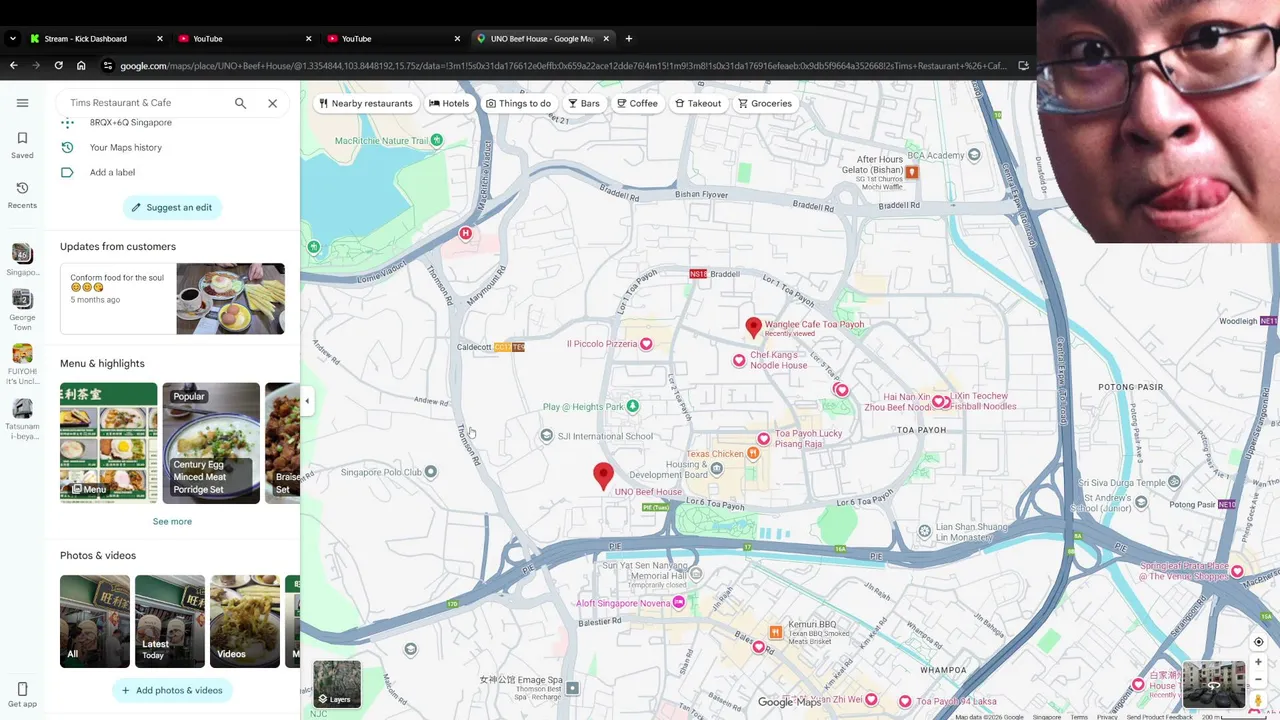1280x720 pixels.
Task: Click the Texas Chicken restaurant marker
Action: tap(753, 453)
